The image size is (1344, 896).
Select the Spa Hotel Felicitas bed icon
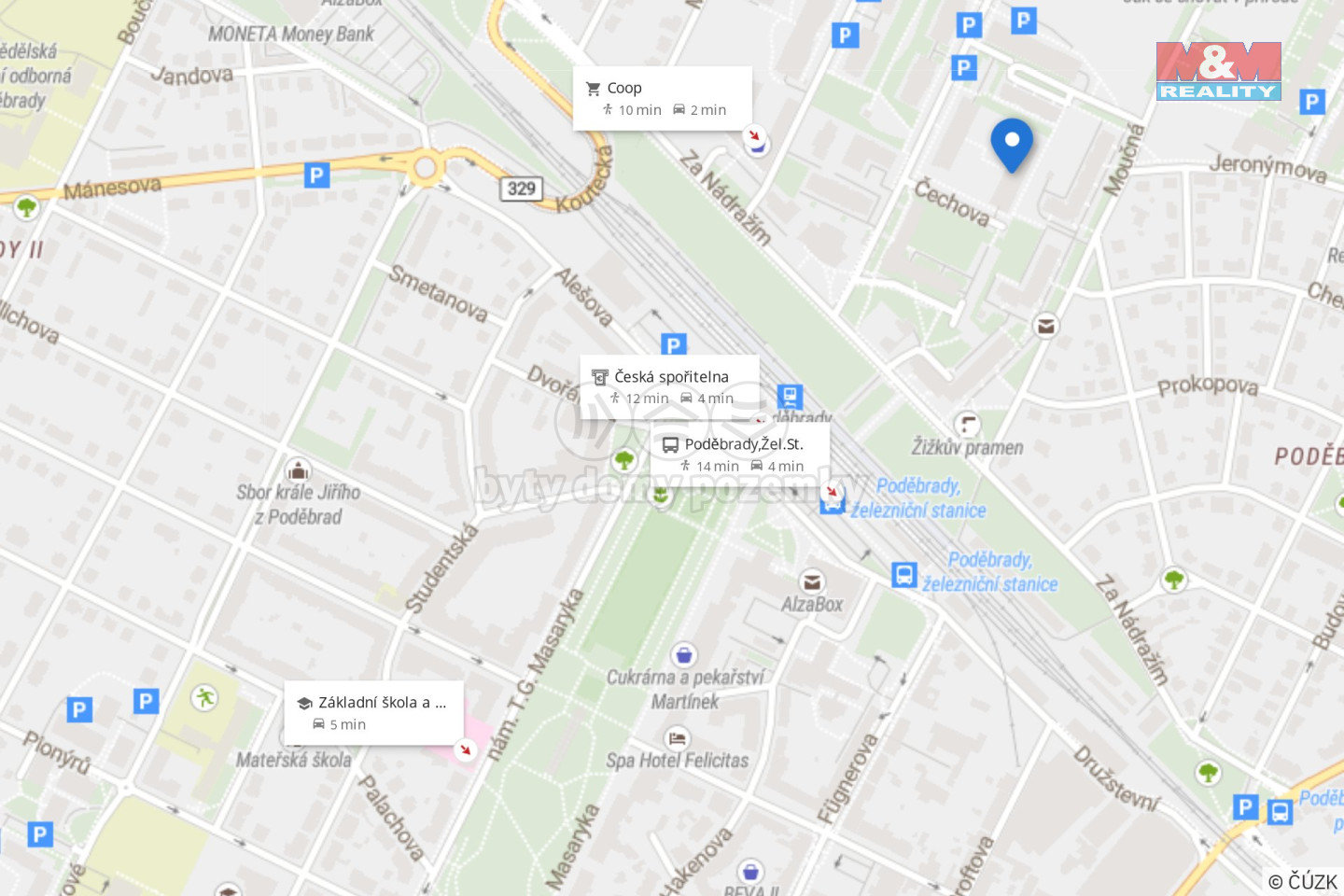click(678, 738)
